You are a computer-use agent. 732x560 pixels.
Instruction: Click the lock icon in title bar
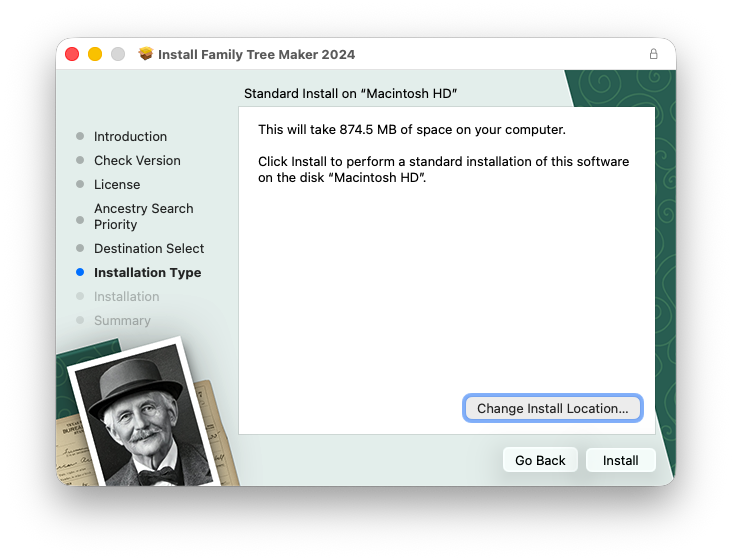coord(654,54)
